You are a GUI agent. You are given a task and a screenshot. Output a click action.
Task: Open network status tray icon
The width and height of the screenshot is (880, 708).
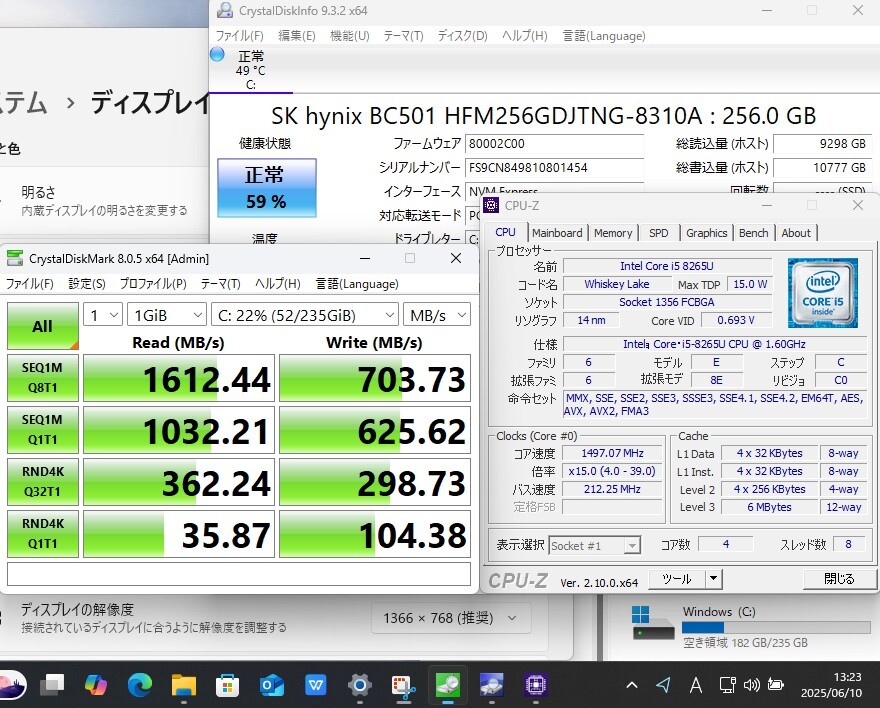(x=727, y=684)
